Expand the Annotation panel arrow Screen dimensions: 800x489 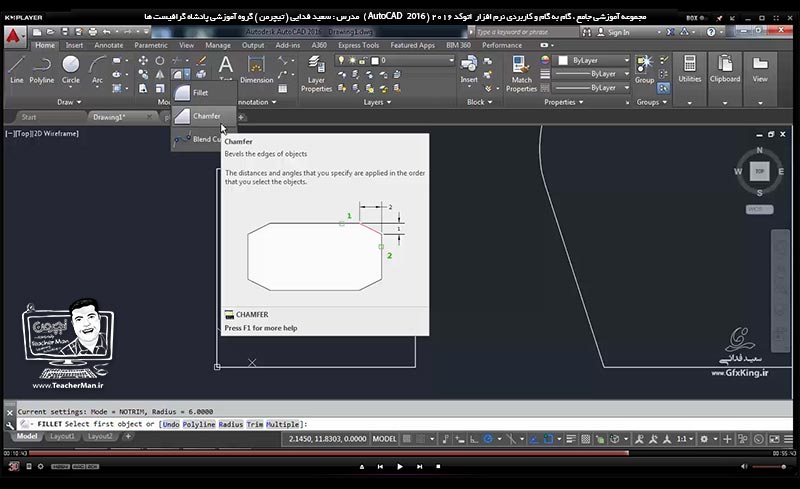(x=274, y=102)
